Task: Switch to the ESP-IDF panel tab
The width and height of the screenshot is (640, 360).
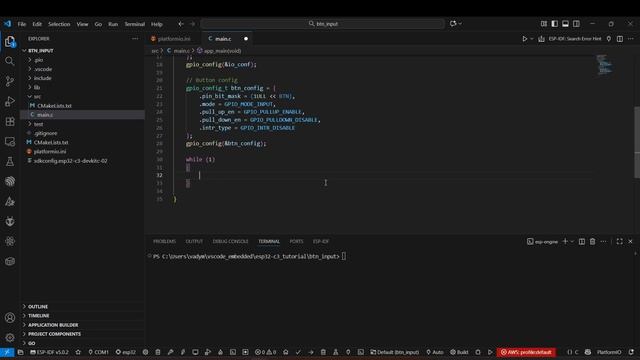Action: (x=321, y=242)
